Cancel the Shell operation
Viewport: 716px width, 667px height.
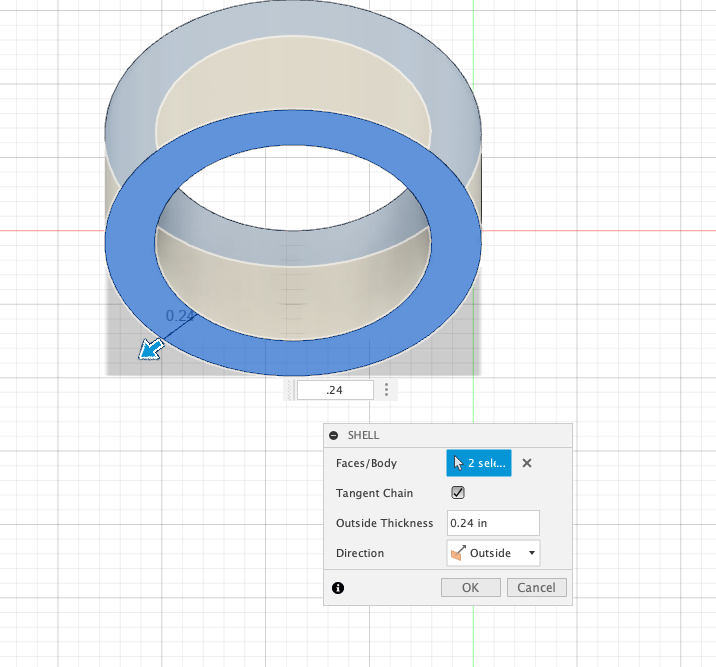click(x=537, y=588)
